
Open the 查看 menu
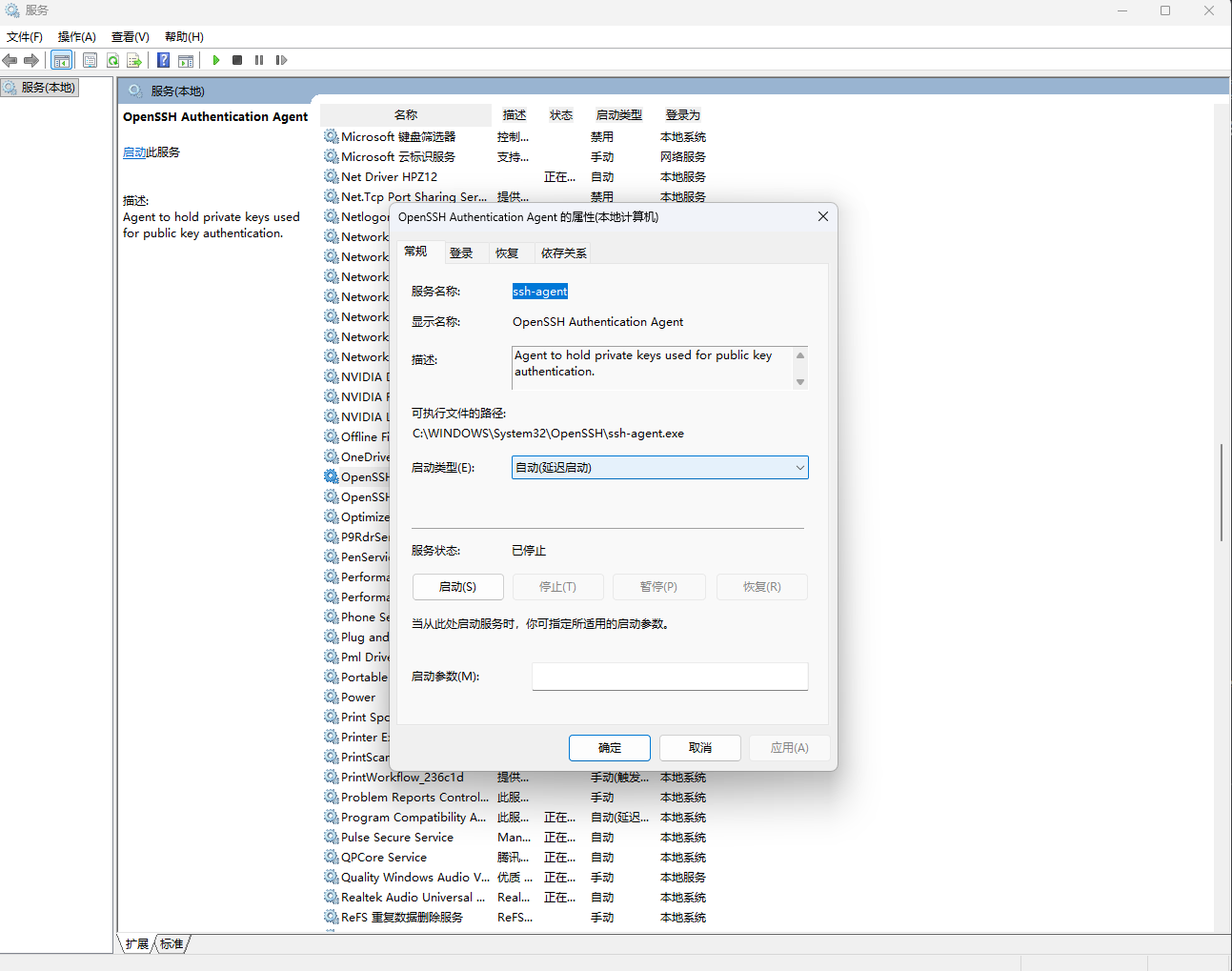point(130,36)
